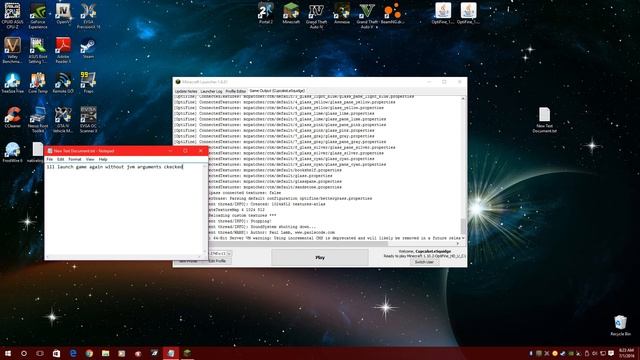Viewport: 640px width, 360px height.
Task: Select the first OptiFine jar file on desktop
Action: click(x=443, y=13)
